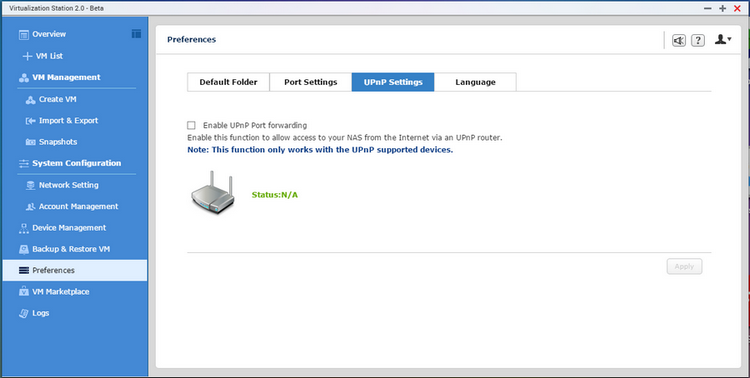Toggle the sidebar layout icon beside Overview

coord(136,33)
